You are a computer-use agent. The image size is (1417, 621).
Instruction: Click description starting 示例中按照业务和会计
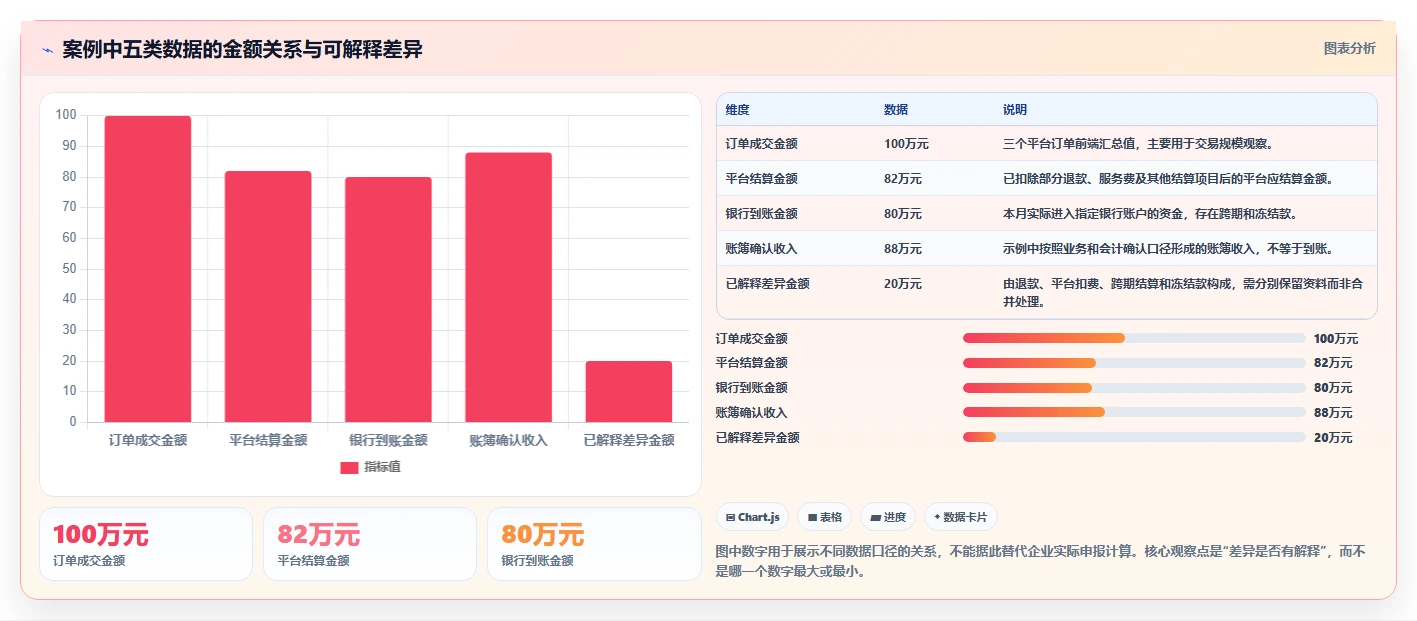coord(1168,248)
